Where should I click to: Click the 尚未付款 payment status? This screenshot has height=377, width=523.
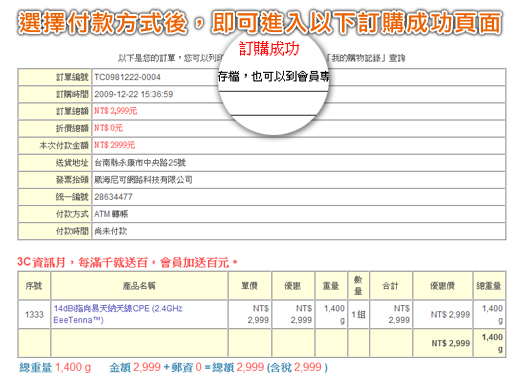[x=110, y=231]
